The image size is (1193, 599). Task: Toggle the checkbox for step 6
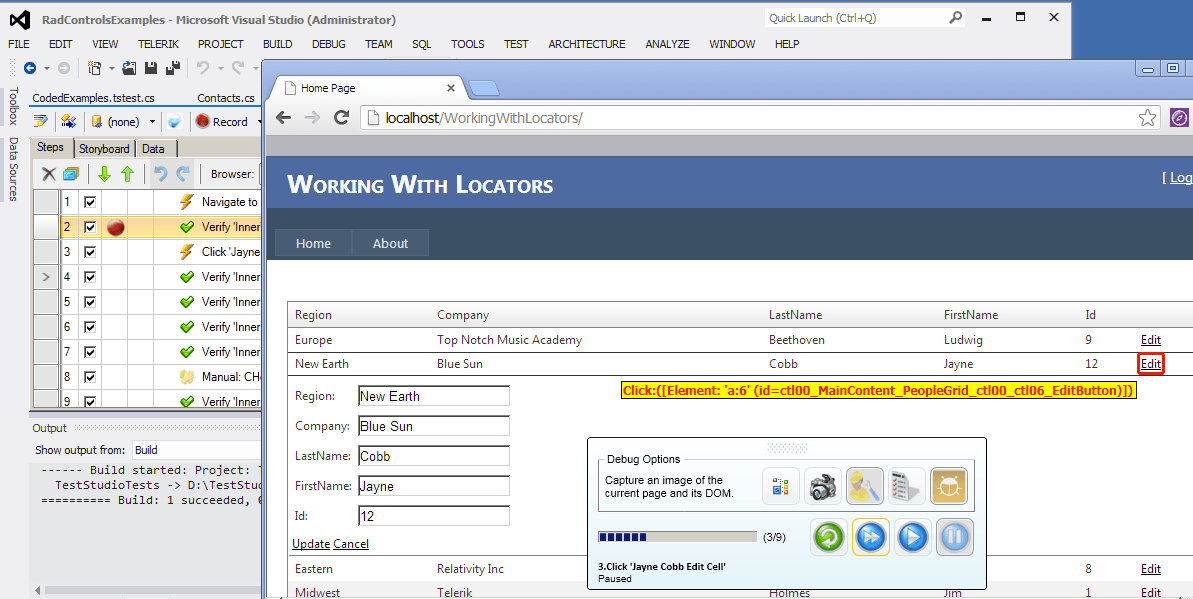pos(90,327)
